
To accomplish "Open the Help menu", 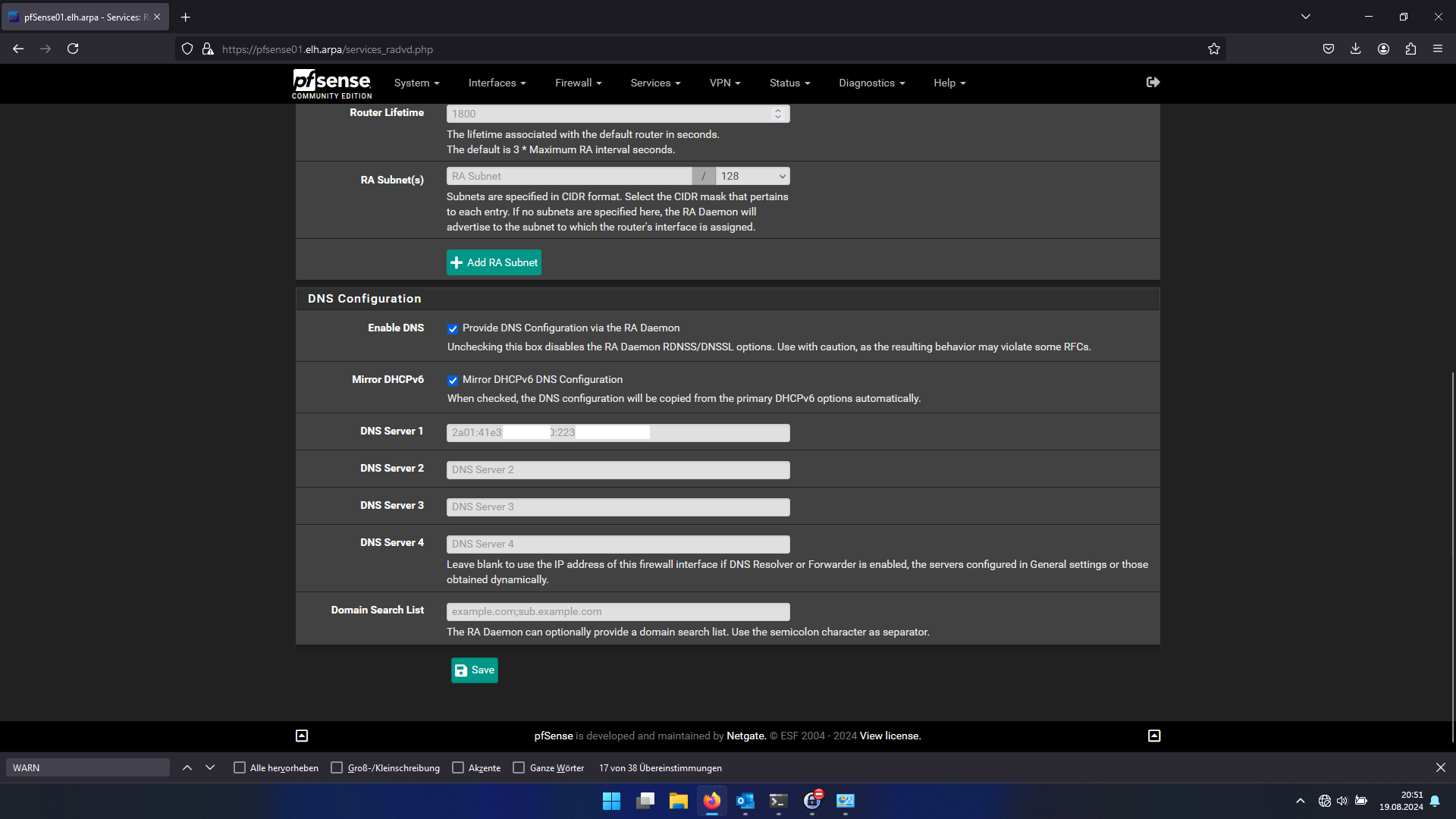I will click(x=949, y=83).
